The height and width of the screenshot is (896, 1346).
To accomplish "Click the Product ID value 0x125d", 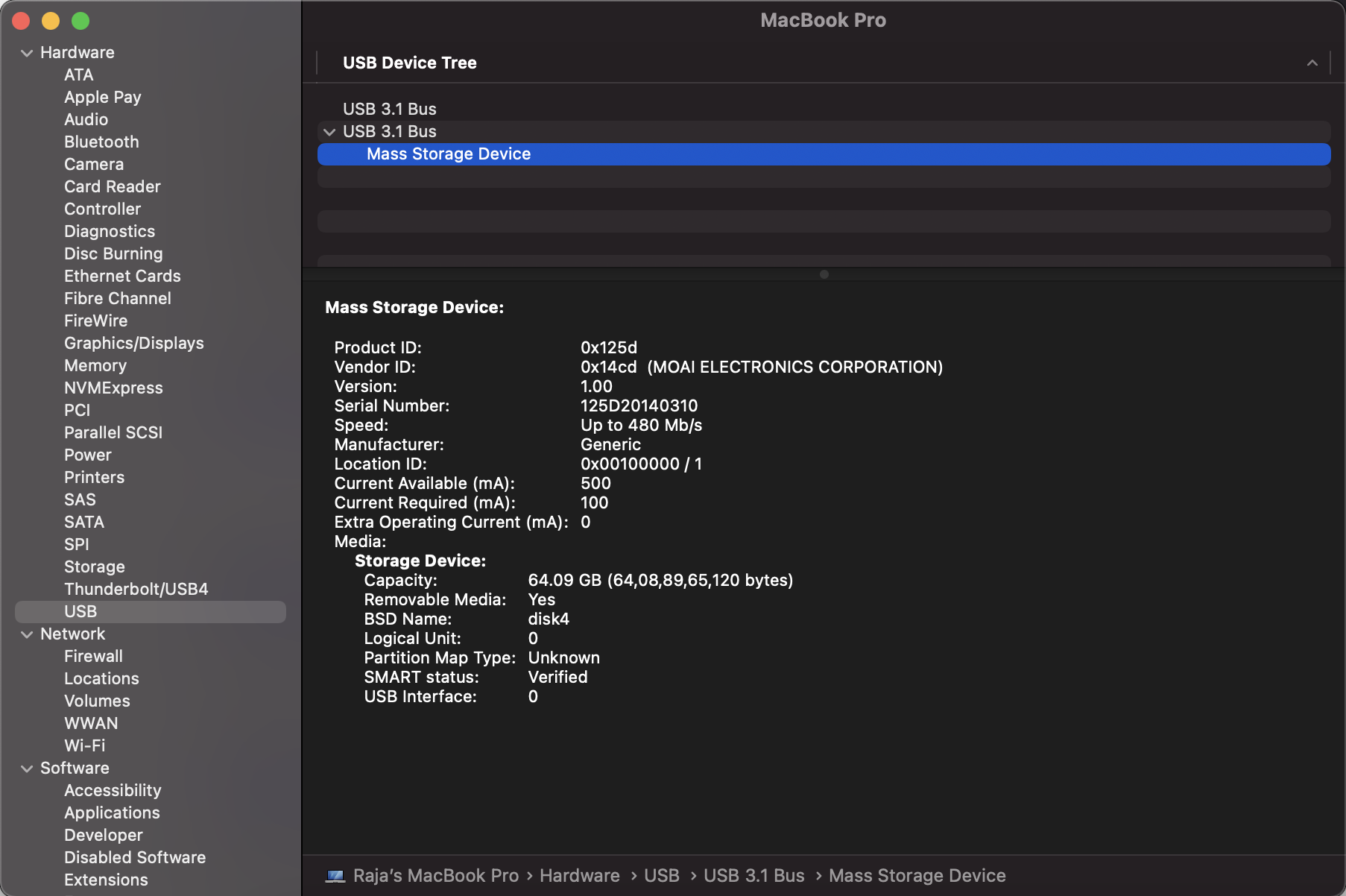I will (x=609, y=347).
